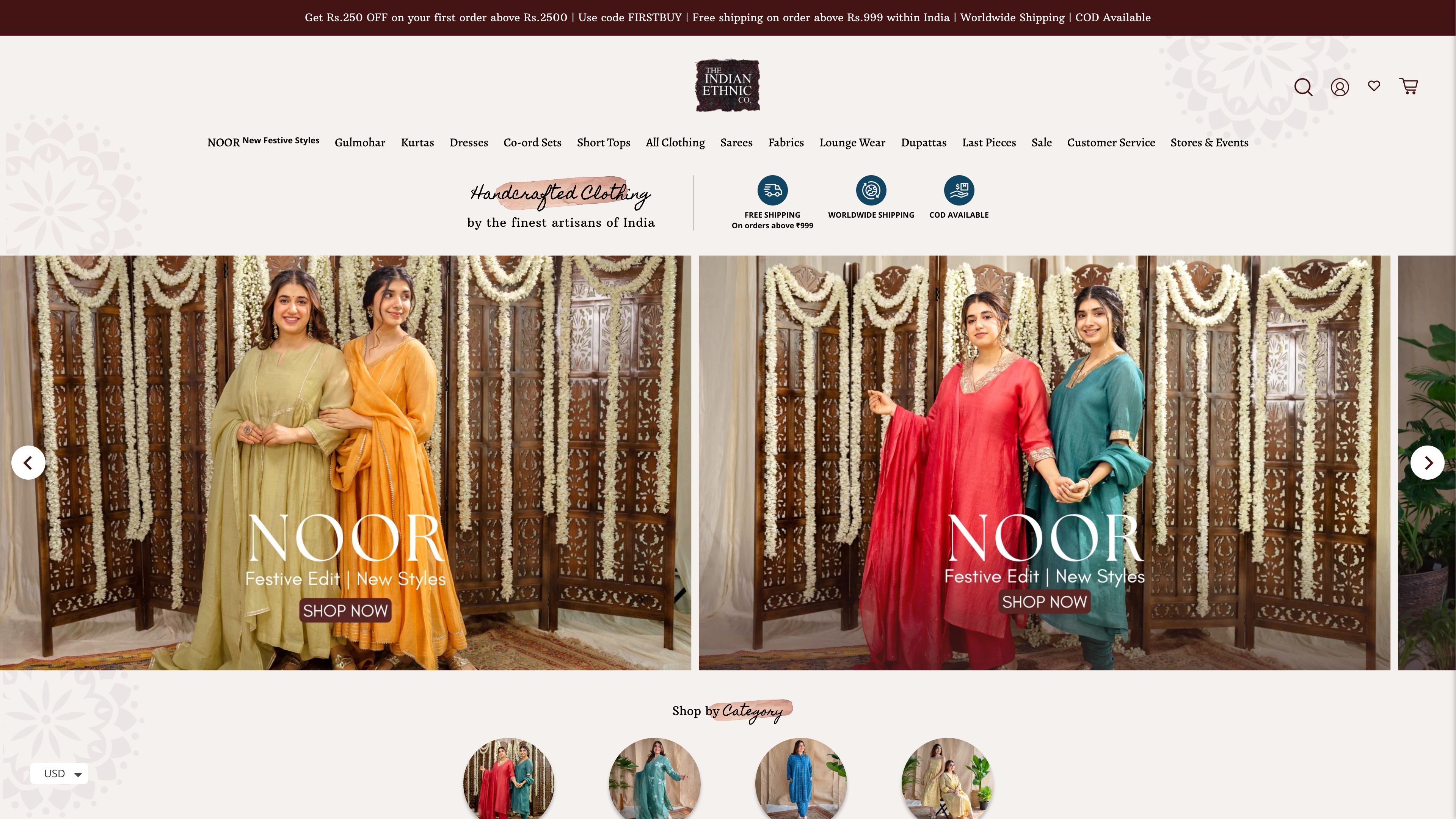1456x819 pixels.
Task: Click SHOP NOW on right NOOR banner
Action: click(1044, 601)
